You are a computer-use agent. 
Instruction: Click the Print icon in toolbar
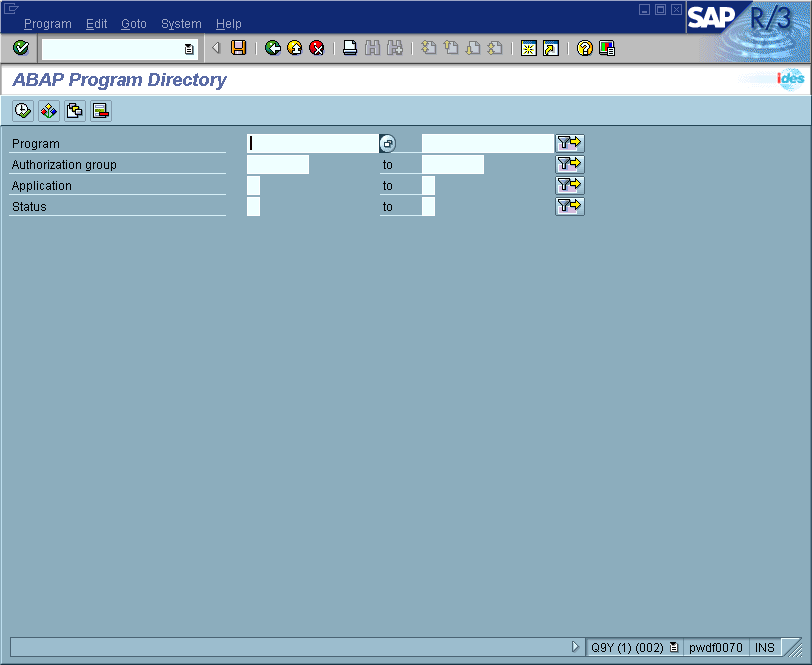(x=349, y=48)
